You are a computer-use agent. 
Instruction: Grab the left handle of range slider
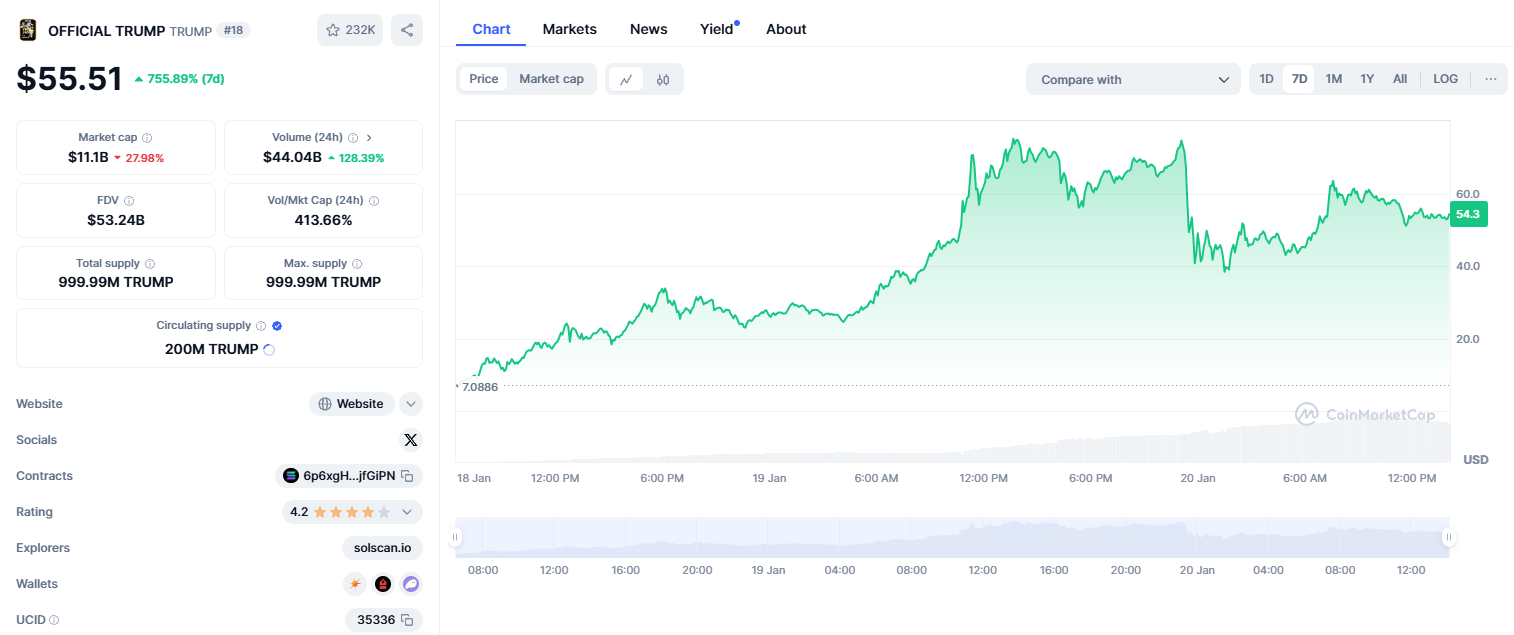click(456, 538)
